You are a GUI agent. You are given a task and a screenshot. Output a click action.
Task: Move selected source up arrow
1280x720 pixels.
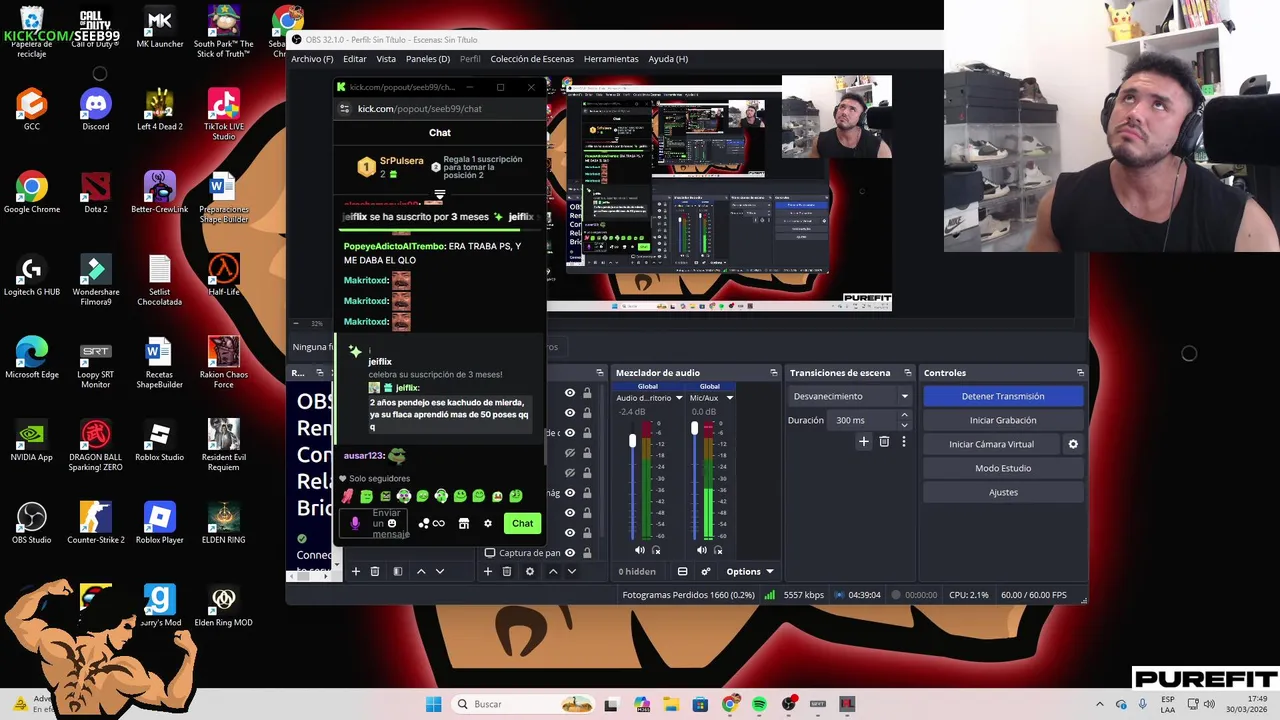553,571
